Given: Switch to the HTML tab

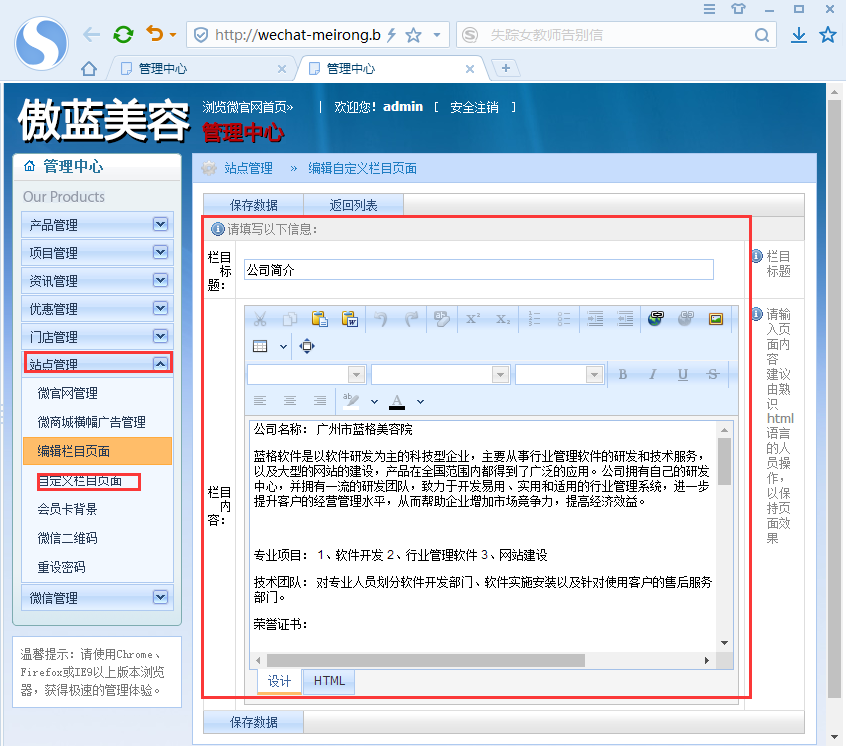Looking at the screenshot, I should tap(329, 681).
